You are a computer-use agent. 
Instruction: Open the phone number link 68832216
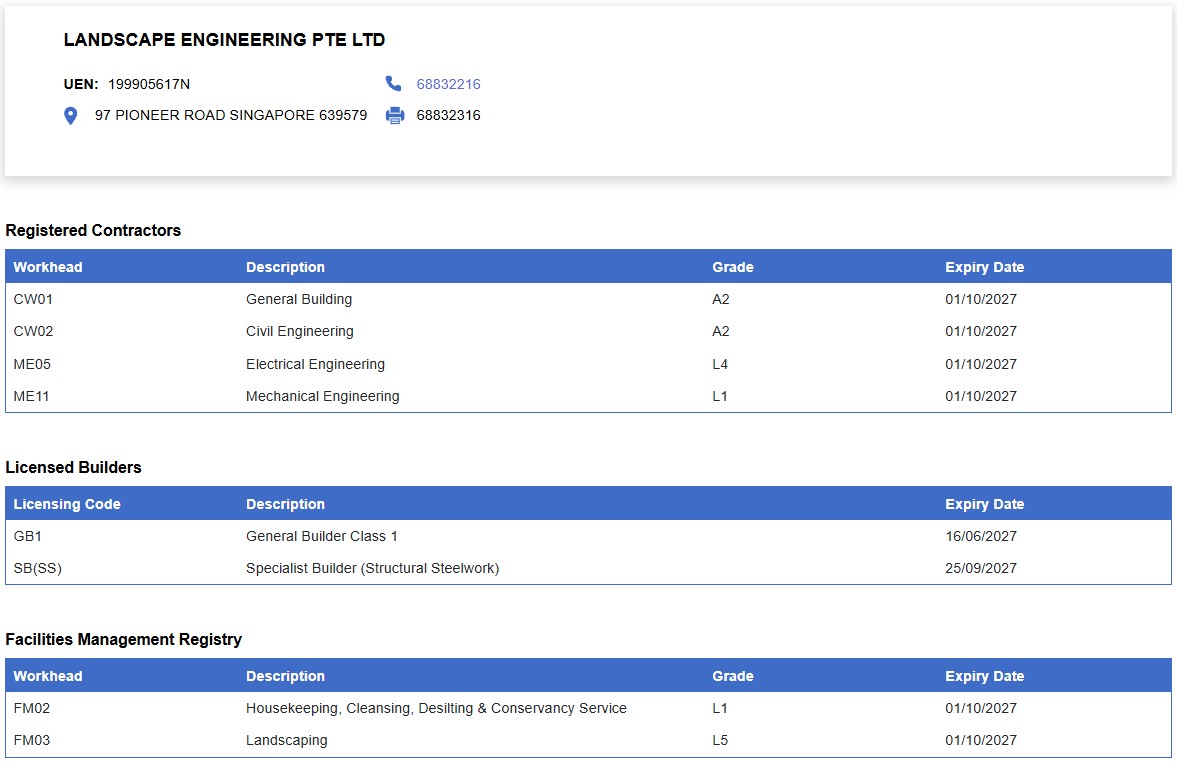pos(448,84)
